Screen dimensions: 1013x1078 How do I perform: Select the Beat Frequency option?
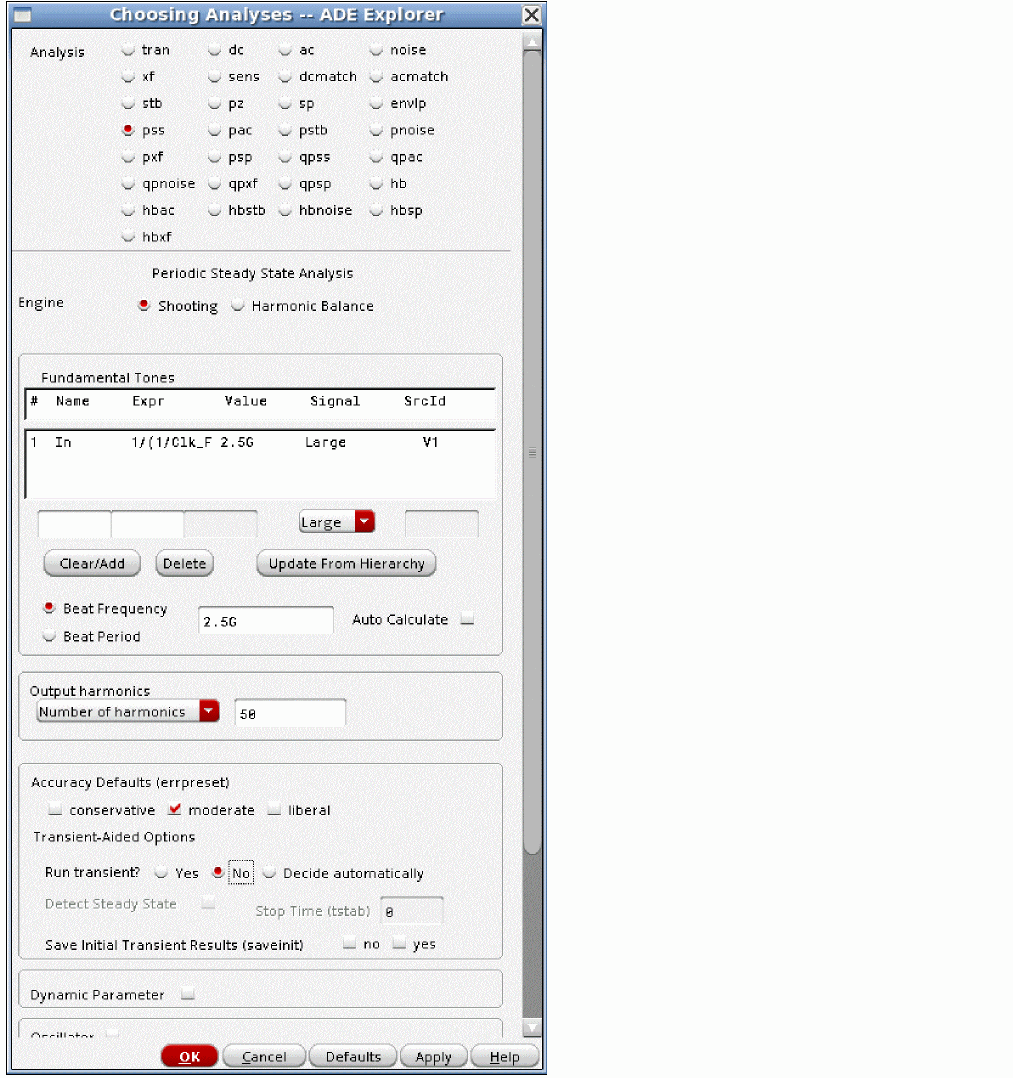pyautogui.click(x=49, y=608)
